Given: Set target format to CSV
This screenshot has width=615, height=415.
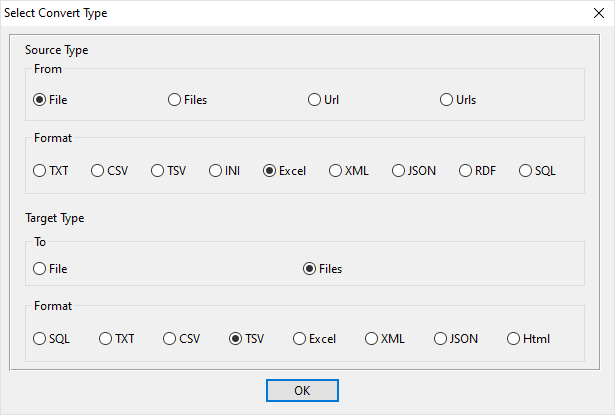Looking at the screenshot, I should [x=170, y=339].
